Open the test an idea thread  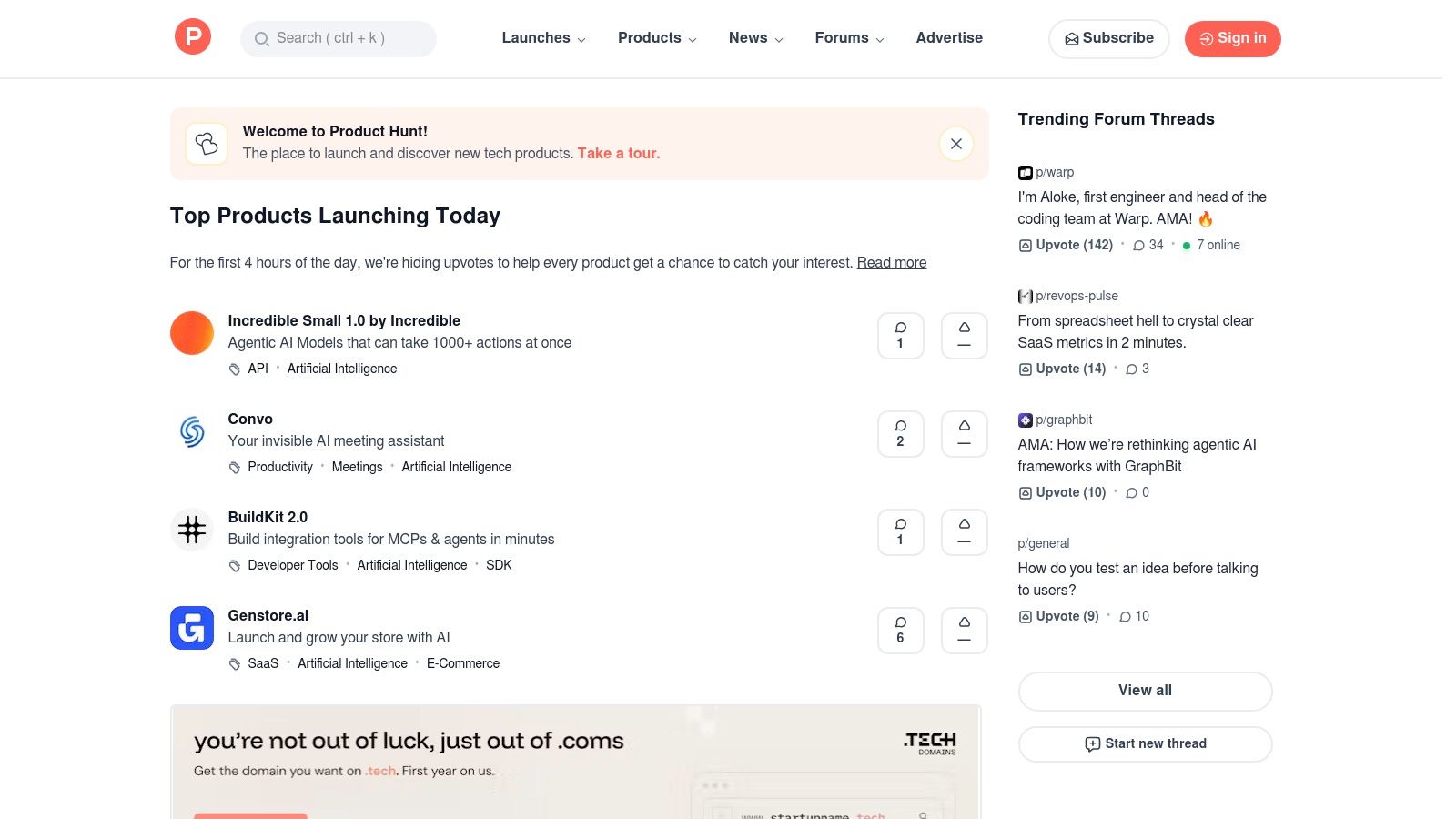tap(1138, 579)
